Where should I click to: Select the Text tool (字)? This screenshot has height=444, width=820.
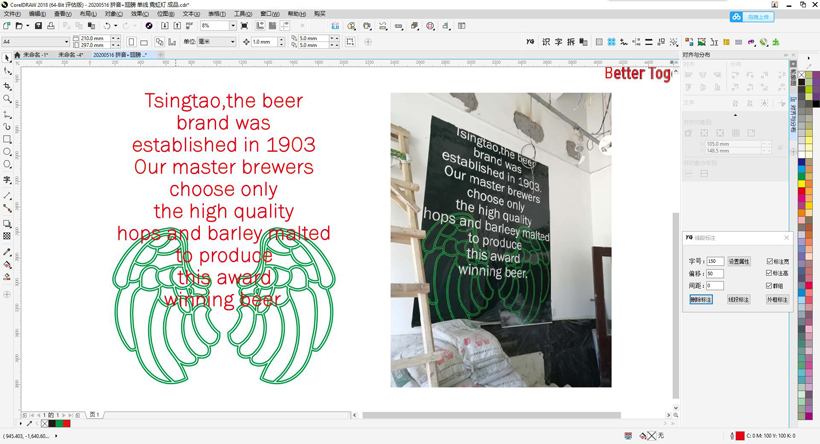[7, 180]
